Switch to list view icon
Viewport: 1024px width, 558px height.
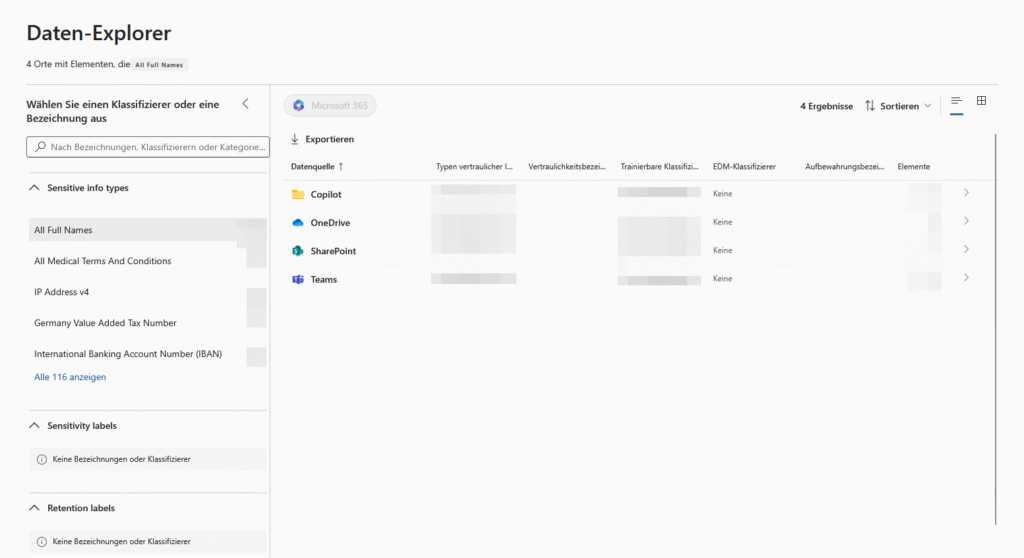pyautogui.click(x=956, y=101)
